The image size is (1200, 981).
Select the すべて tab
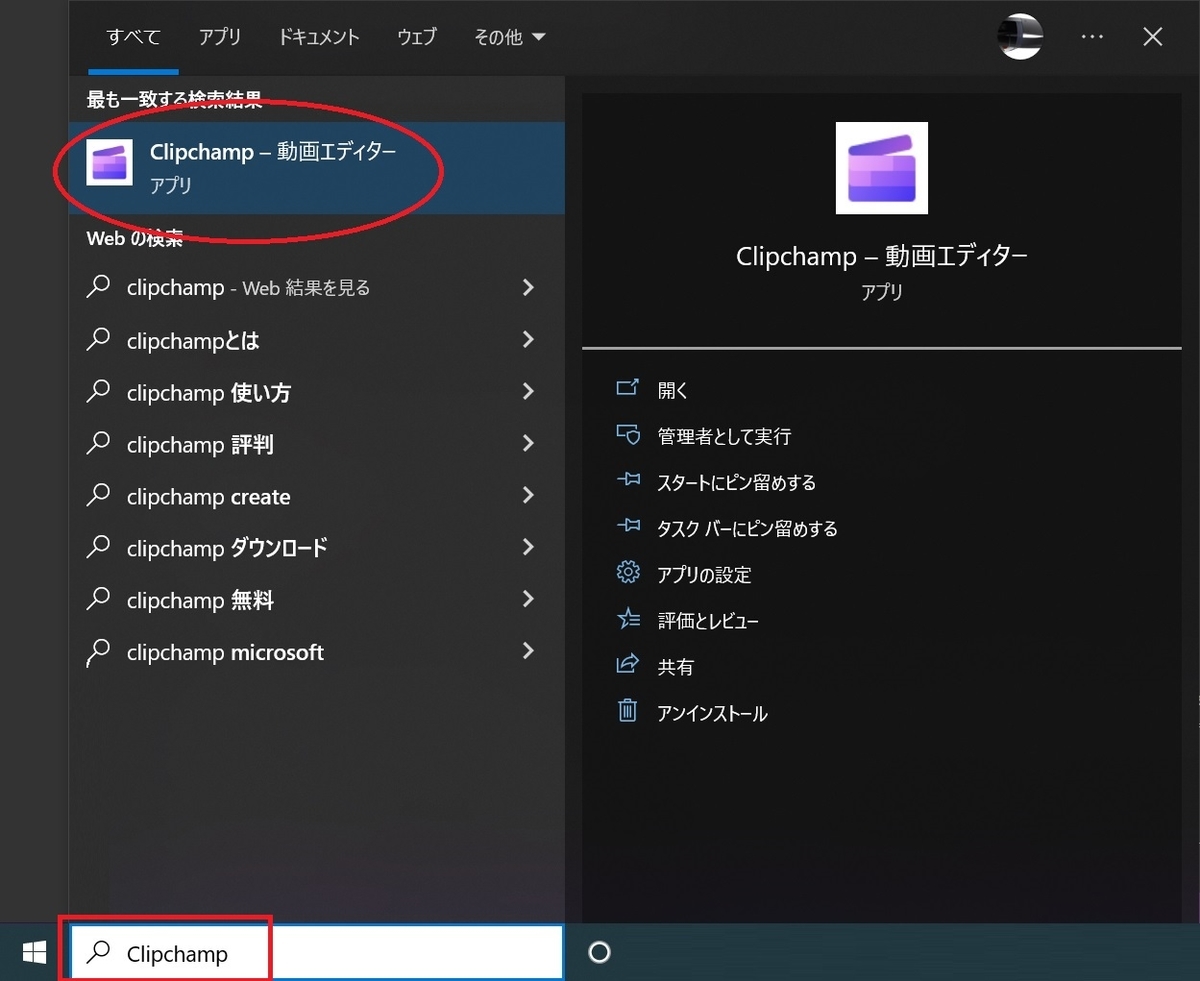[x=134, y=37]
